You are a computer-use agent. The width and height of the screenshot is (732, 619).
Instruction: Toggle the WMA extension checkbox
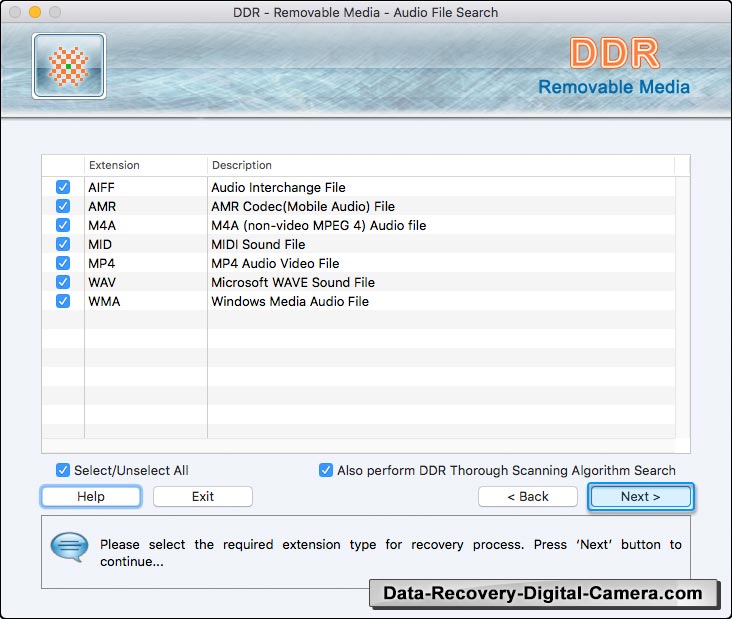pyautogui.click(x=63, y=301)
